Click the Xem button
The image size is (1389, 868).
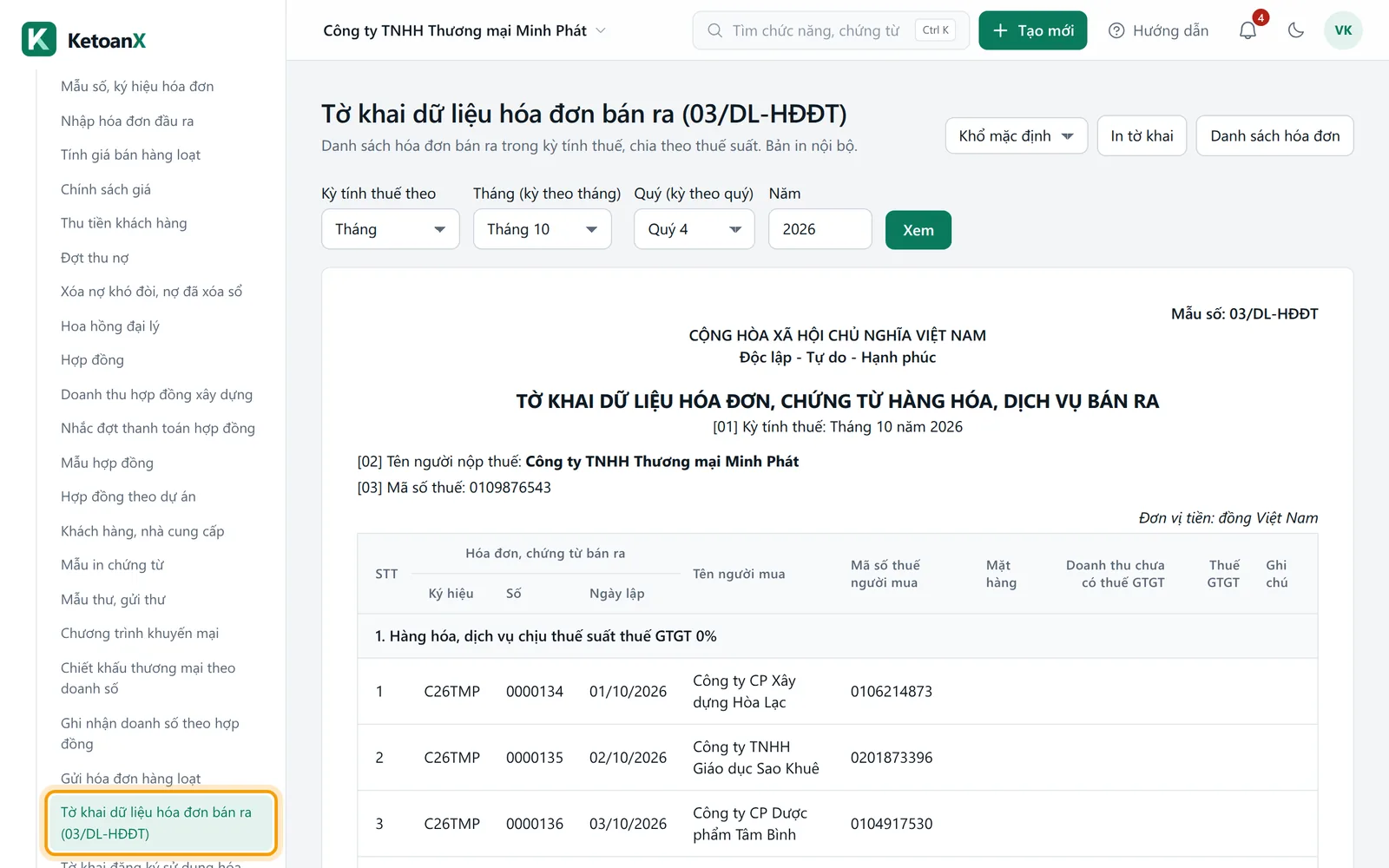pos(918,230)
